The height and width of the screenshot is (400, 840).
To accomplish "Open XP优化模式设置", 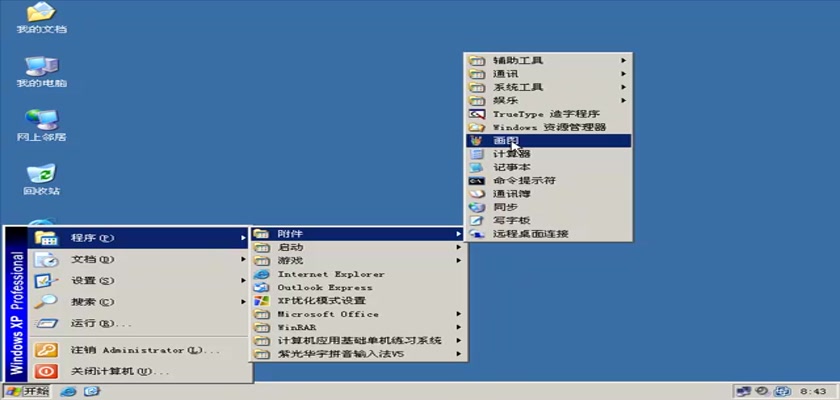I will pyautogui.click(x=358, y=301).
